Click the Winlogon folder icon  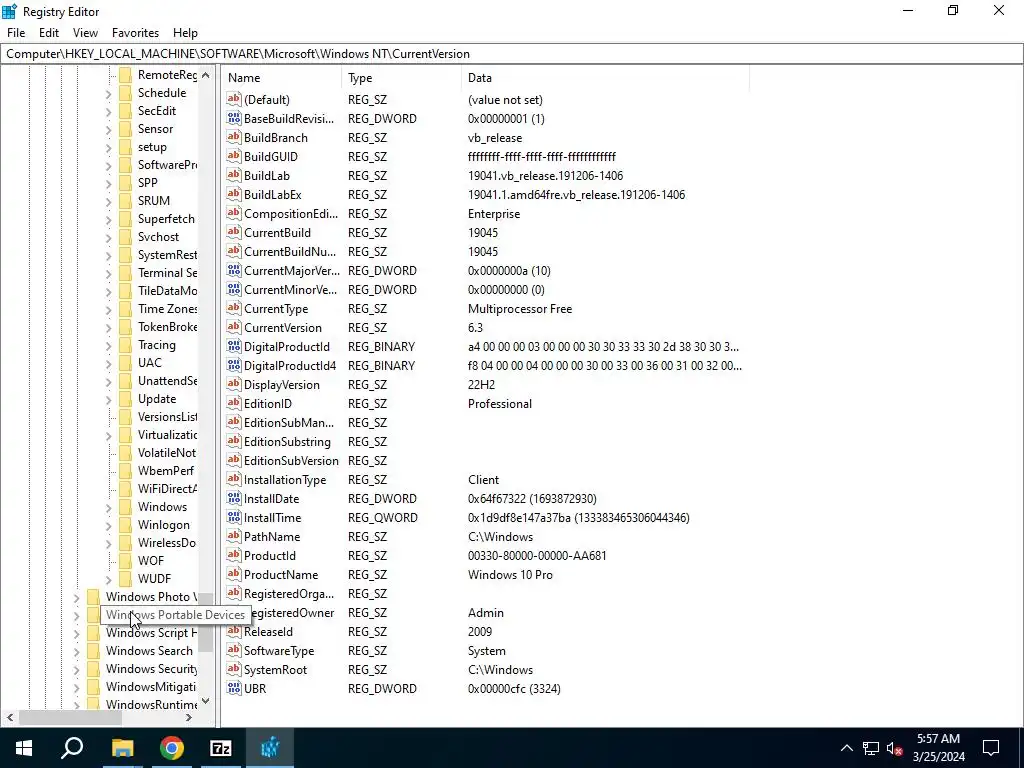(125, 525)
